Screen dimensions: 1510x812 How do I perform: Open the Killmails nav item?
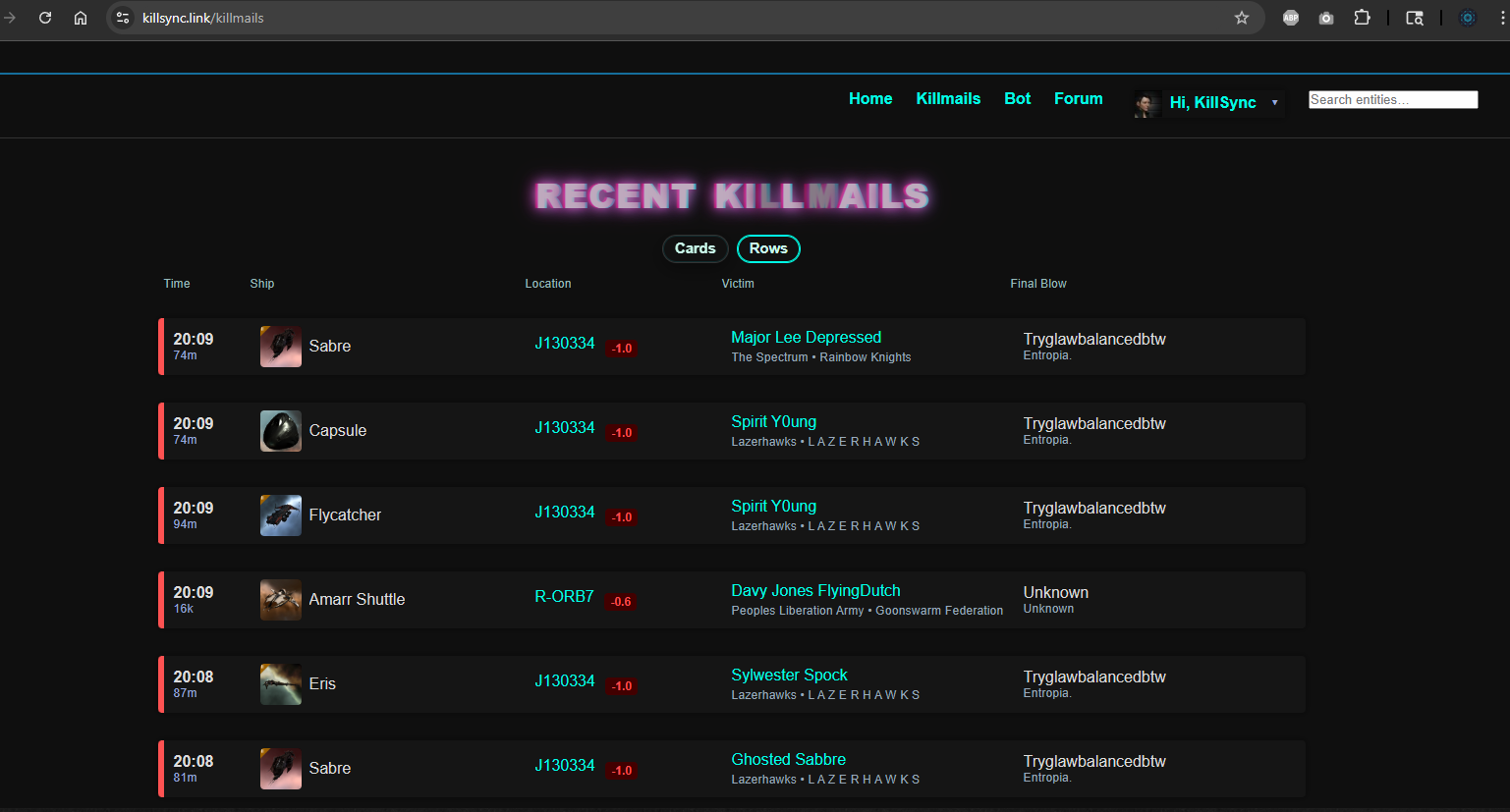point(948,99)
